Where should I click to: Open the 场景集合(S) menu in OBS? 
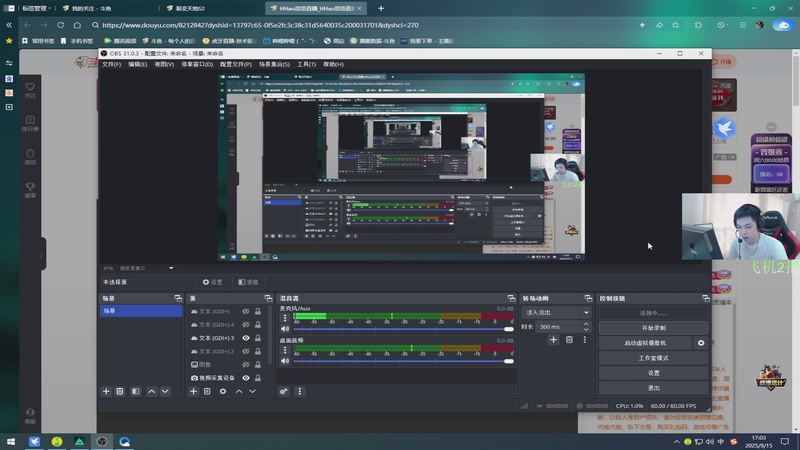tap(274, 64)
